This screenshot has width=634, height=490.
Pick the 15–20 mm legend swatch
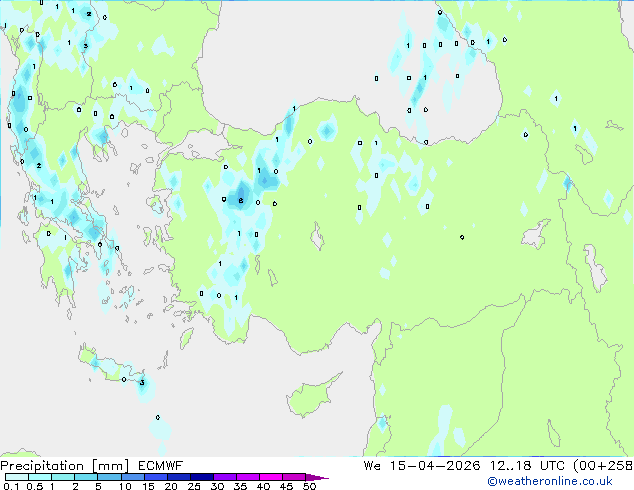point(155,477)
